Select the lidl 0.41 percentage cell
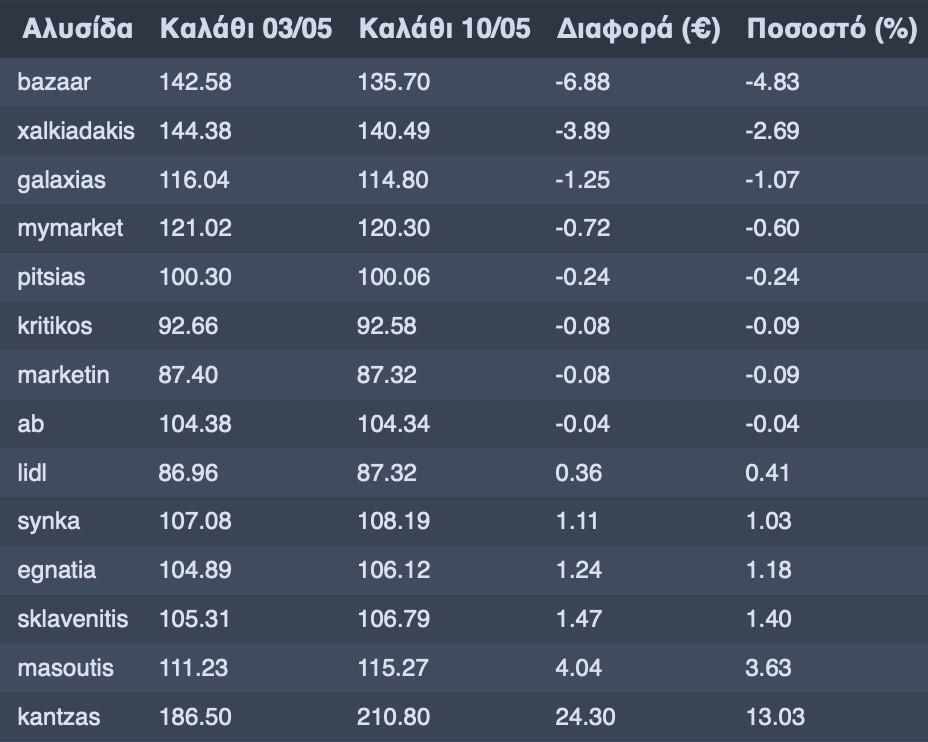Viewport: 928px width, 742px height. [x=767, y=472]
